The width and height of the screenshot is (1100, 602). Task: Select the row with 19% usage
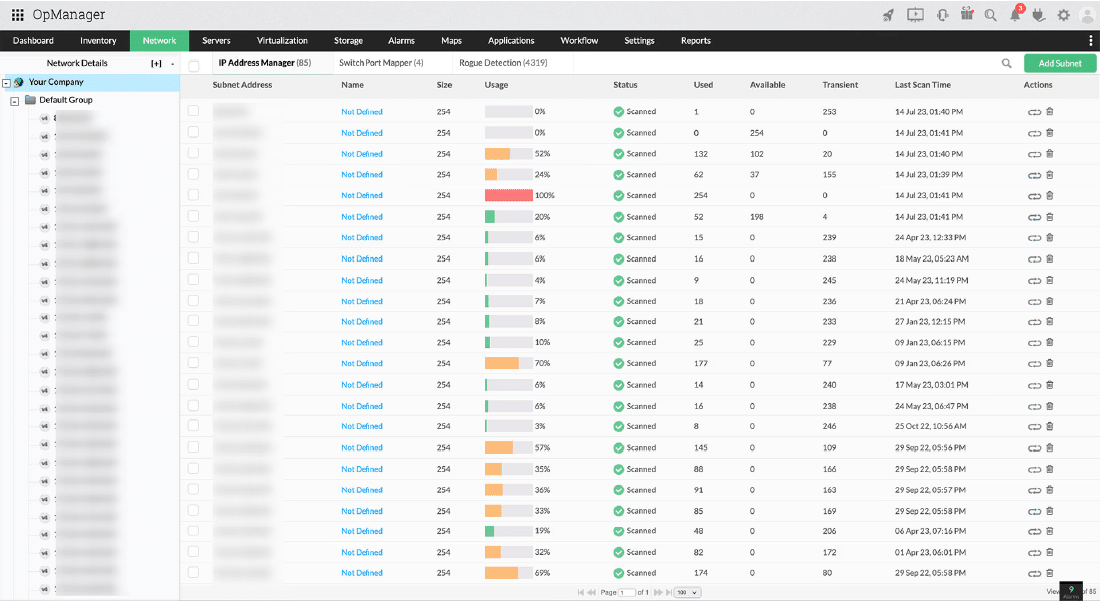click(194, 530)
